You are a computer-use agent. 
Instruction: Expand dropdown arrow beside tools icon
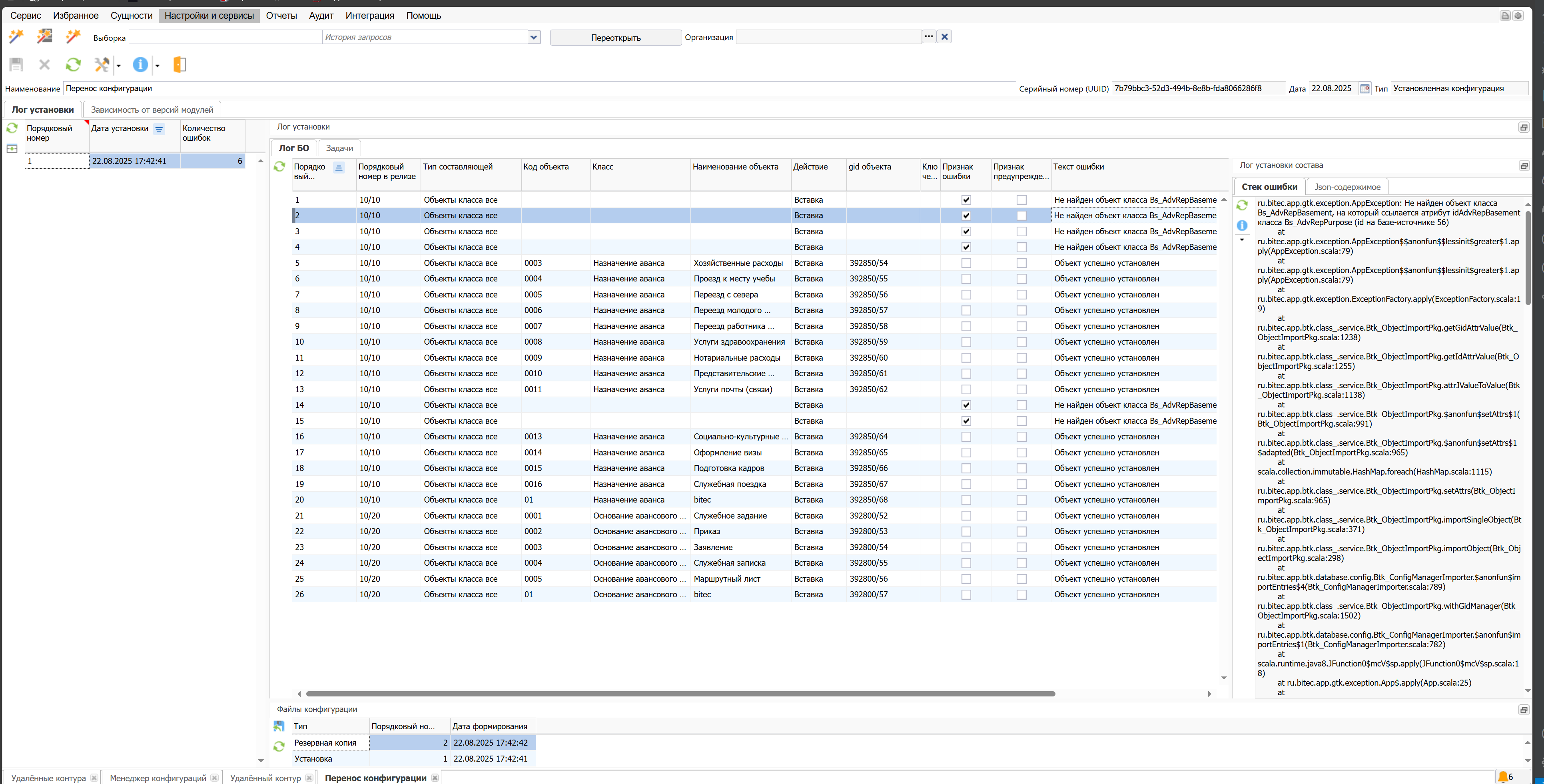(119, 66)
